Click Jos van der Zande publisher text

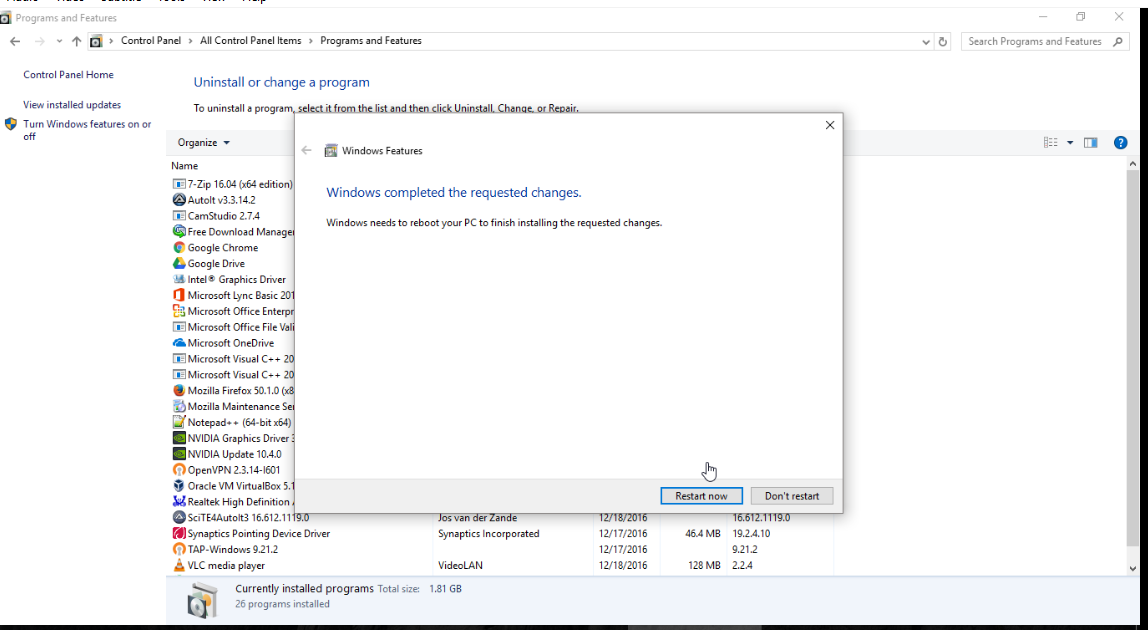click(477, 517)
